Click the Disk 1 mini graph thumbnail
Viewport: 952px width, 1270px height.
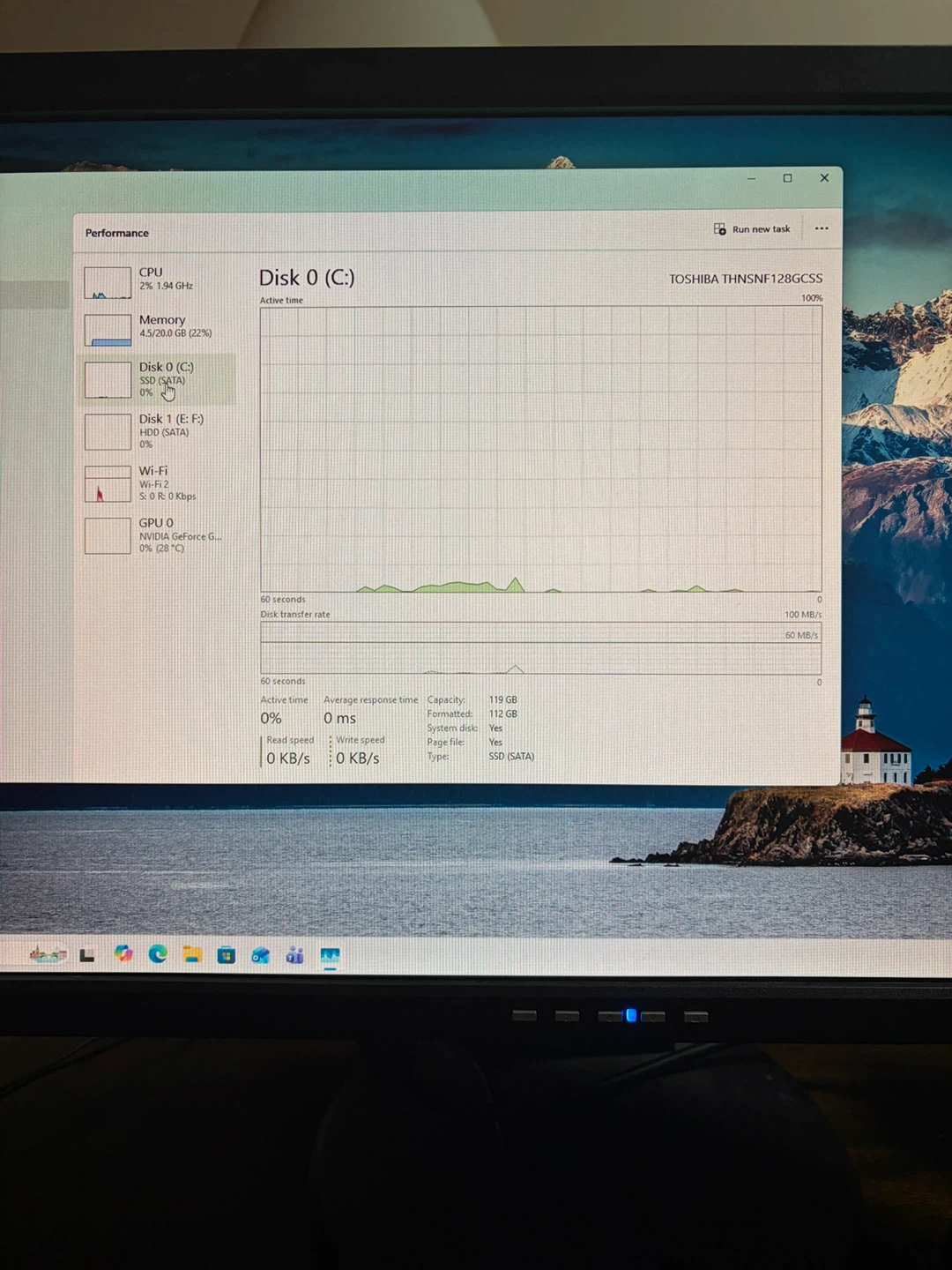108,432
